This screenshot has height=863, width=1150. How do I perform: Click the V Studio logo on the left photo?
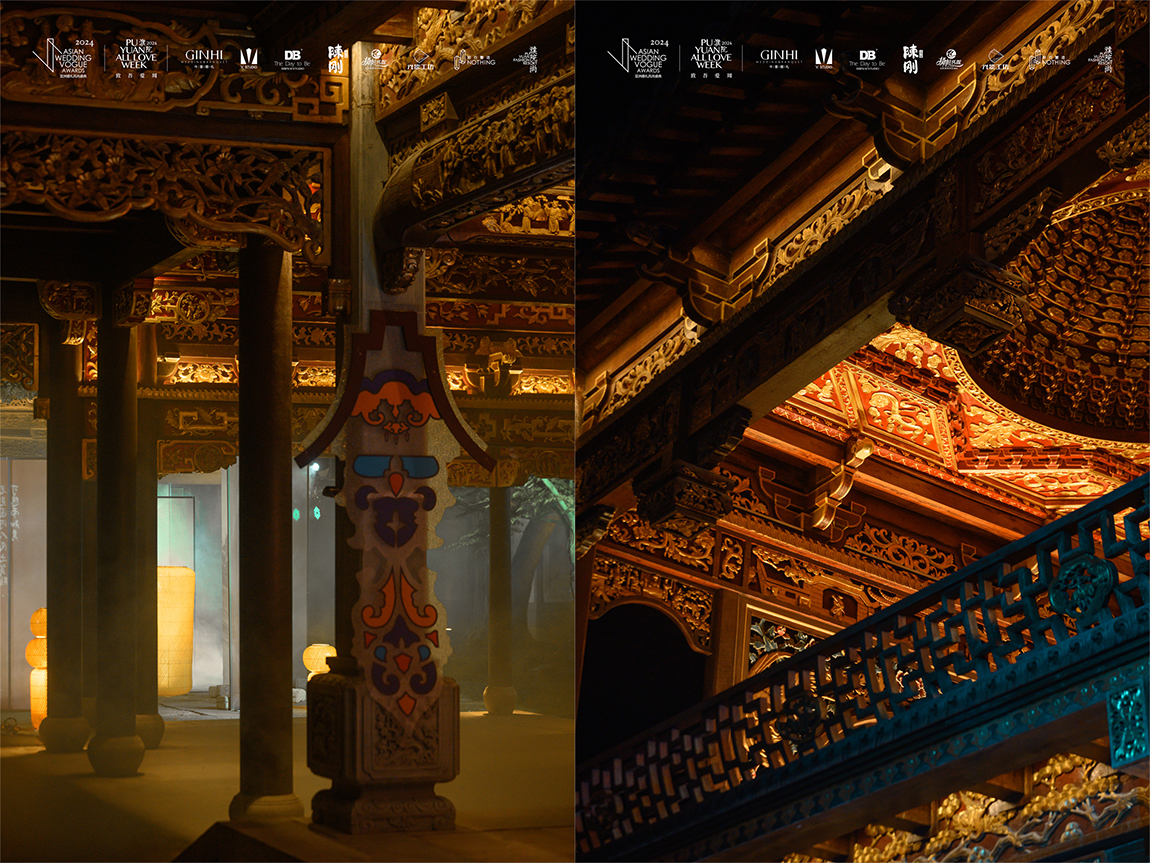(x=249, y=58)
